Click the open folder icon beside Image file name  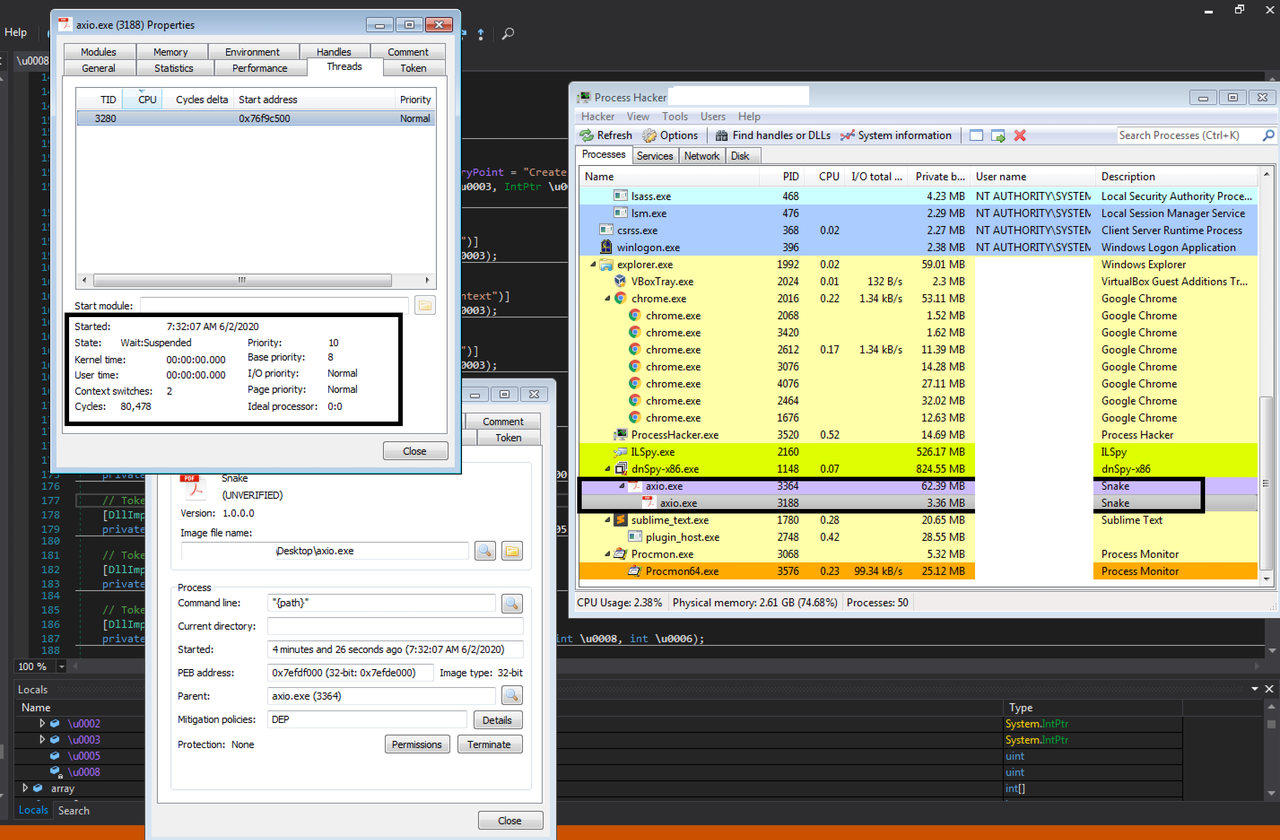512,551
